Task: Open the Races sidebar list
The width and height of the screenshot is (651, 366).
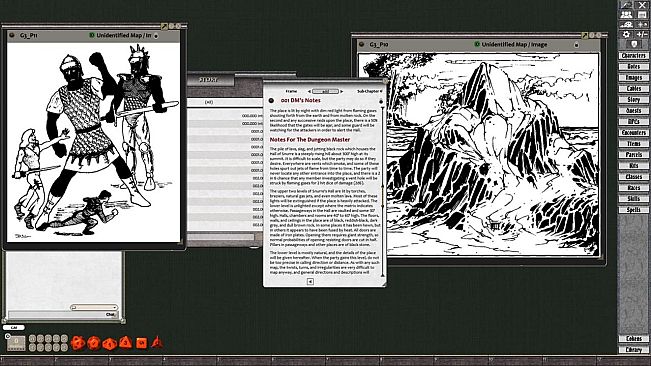Action: [x=634, y=188]
